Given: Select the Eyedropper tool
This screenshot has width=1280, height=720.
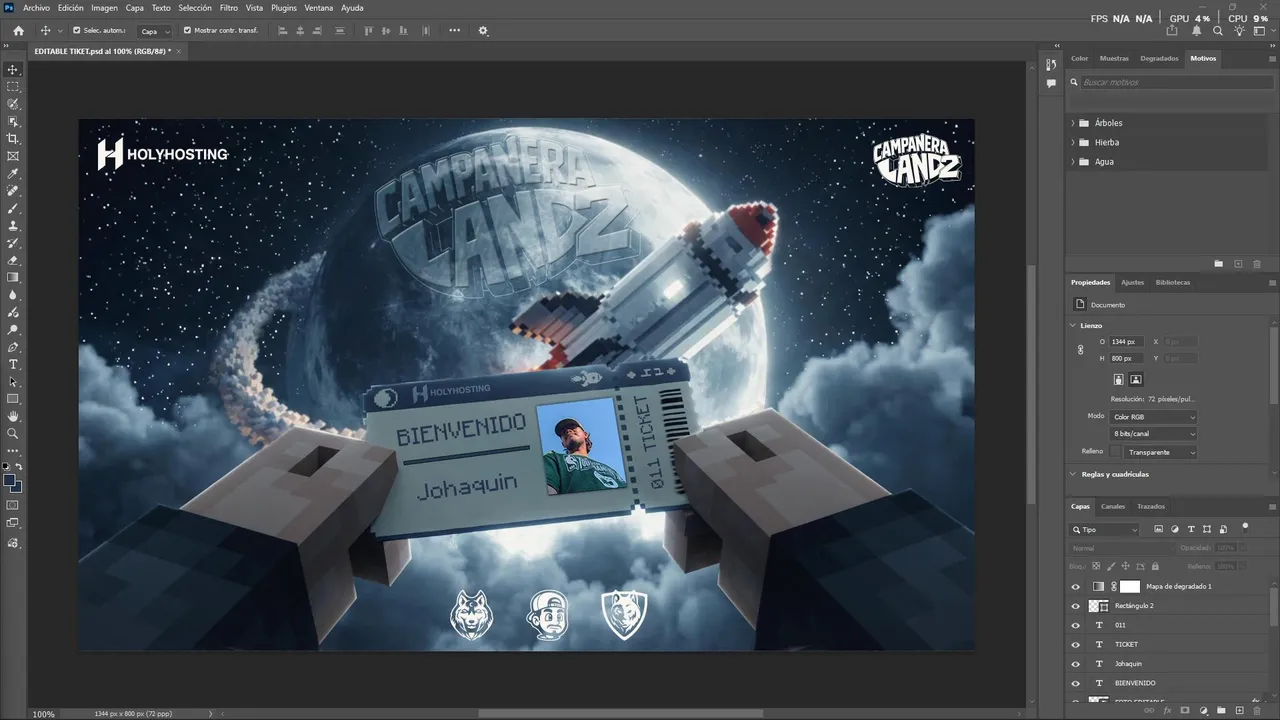Looking at the screenshot, I should (x=13, y=174).
